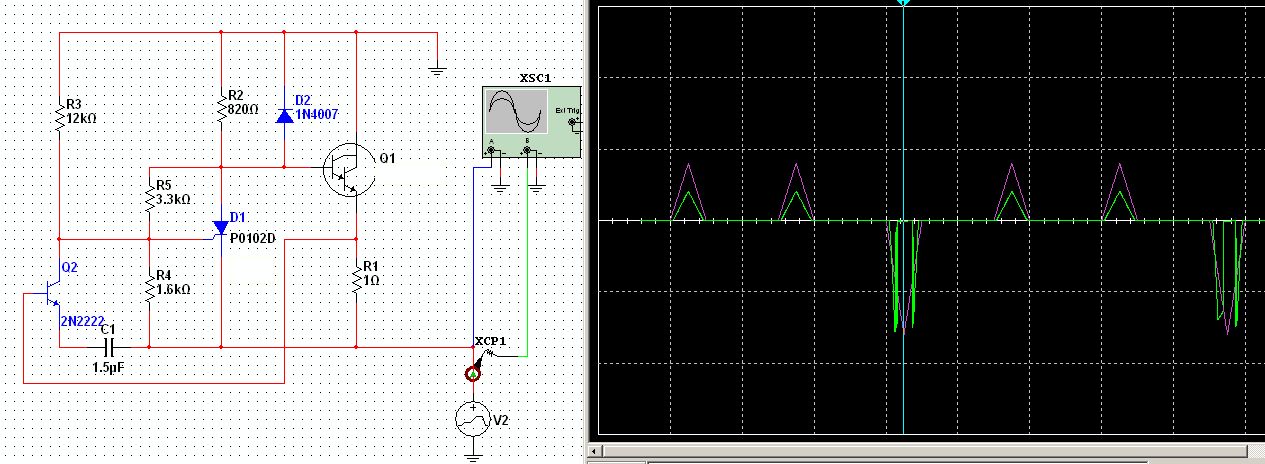This screenshot has height=464, width=1265.
Task: Click the "2N2222" label text
Action: [x=83, y=320]
